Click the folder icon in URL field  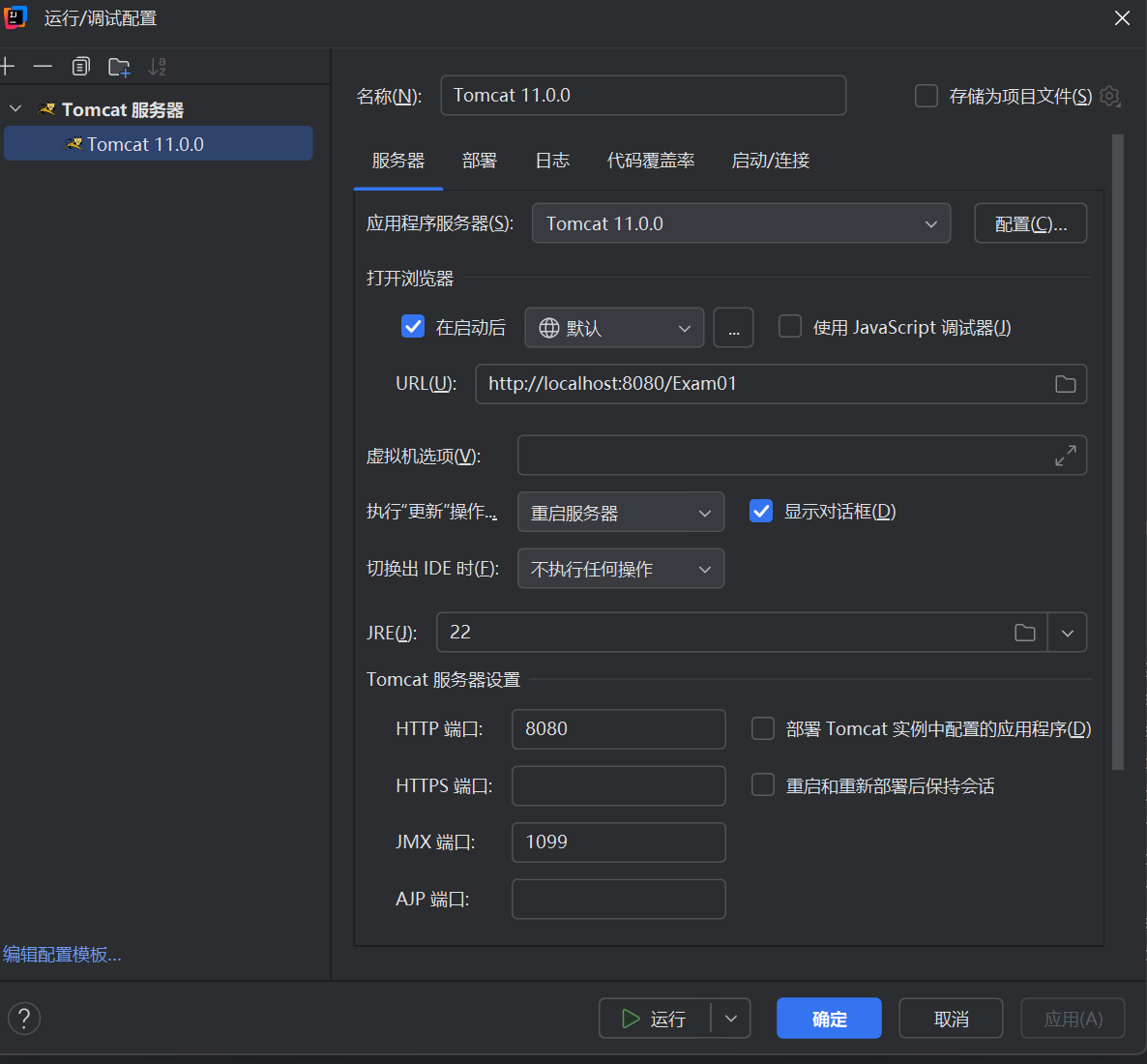[x=1065, y=384]
